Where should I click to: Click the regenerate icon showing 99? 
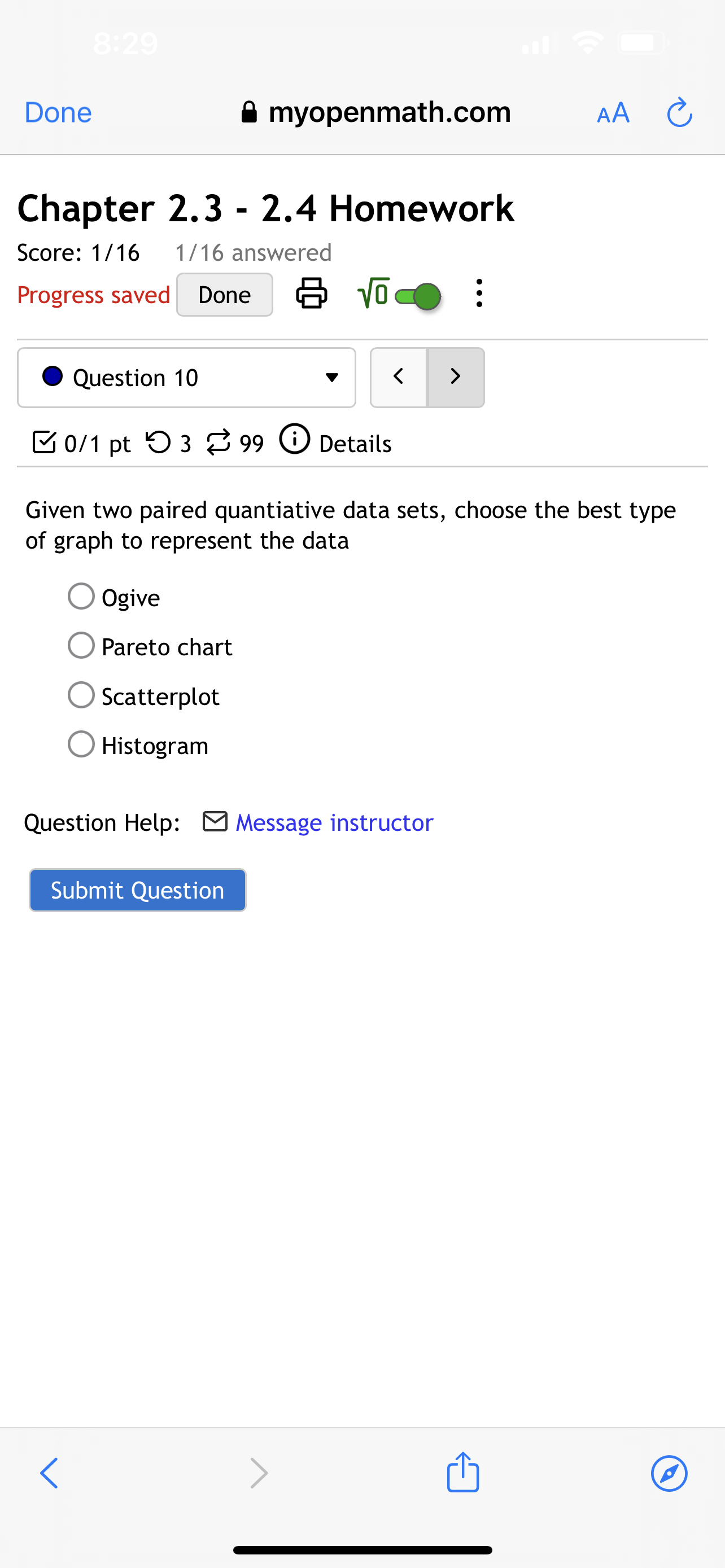click(x=220, y=441)
